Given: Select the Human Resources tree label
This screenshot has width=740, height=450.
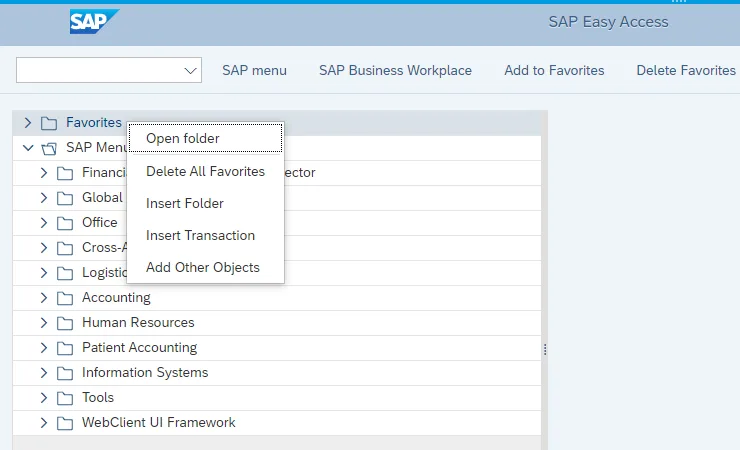Looking at the screenshot, I should pos(138,323).
